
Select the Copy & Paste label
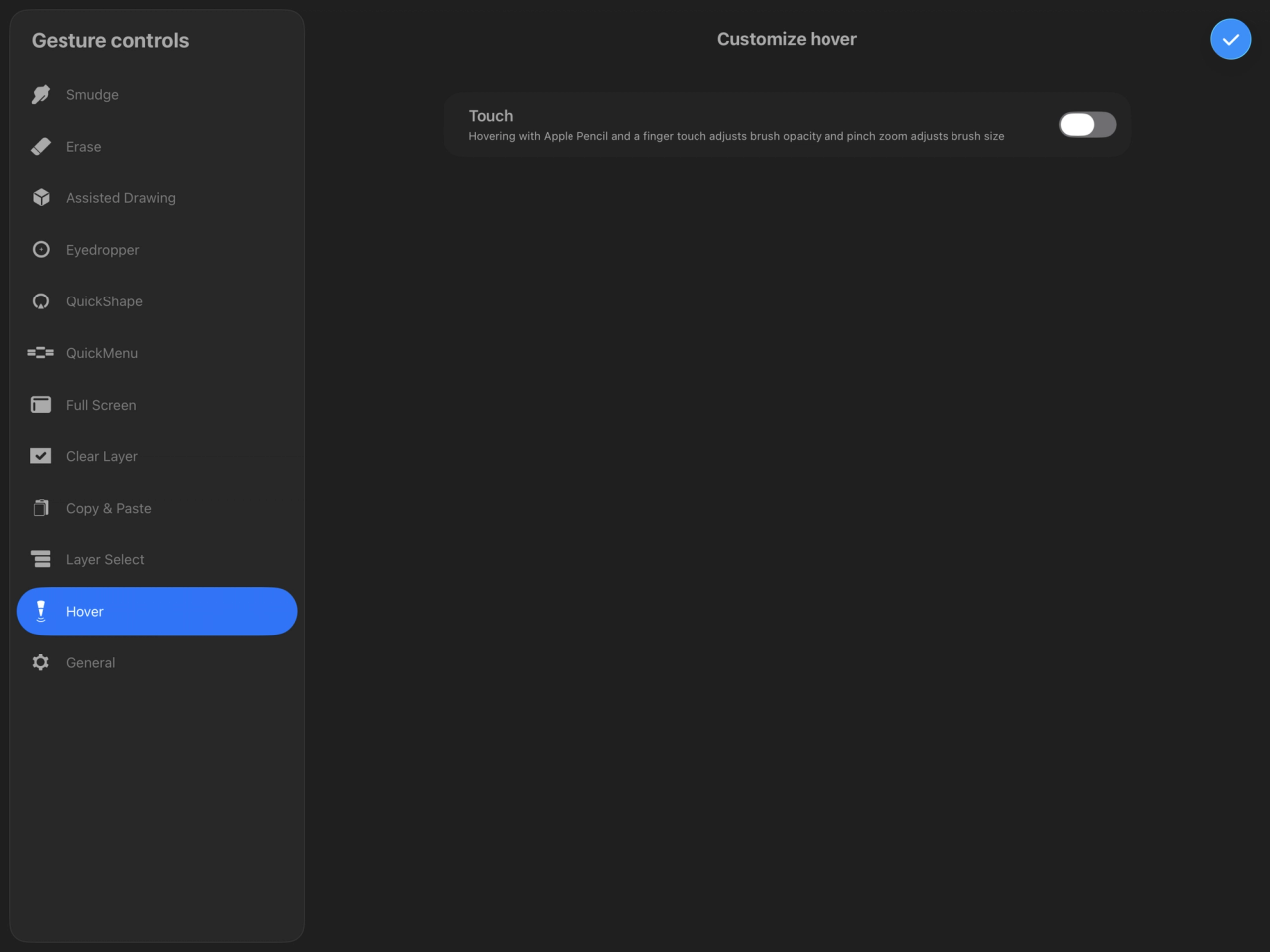(x=109, y=508)
